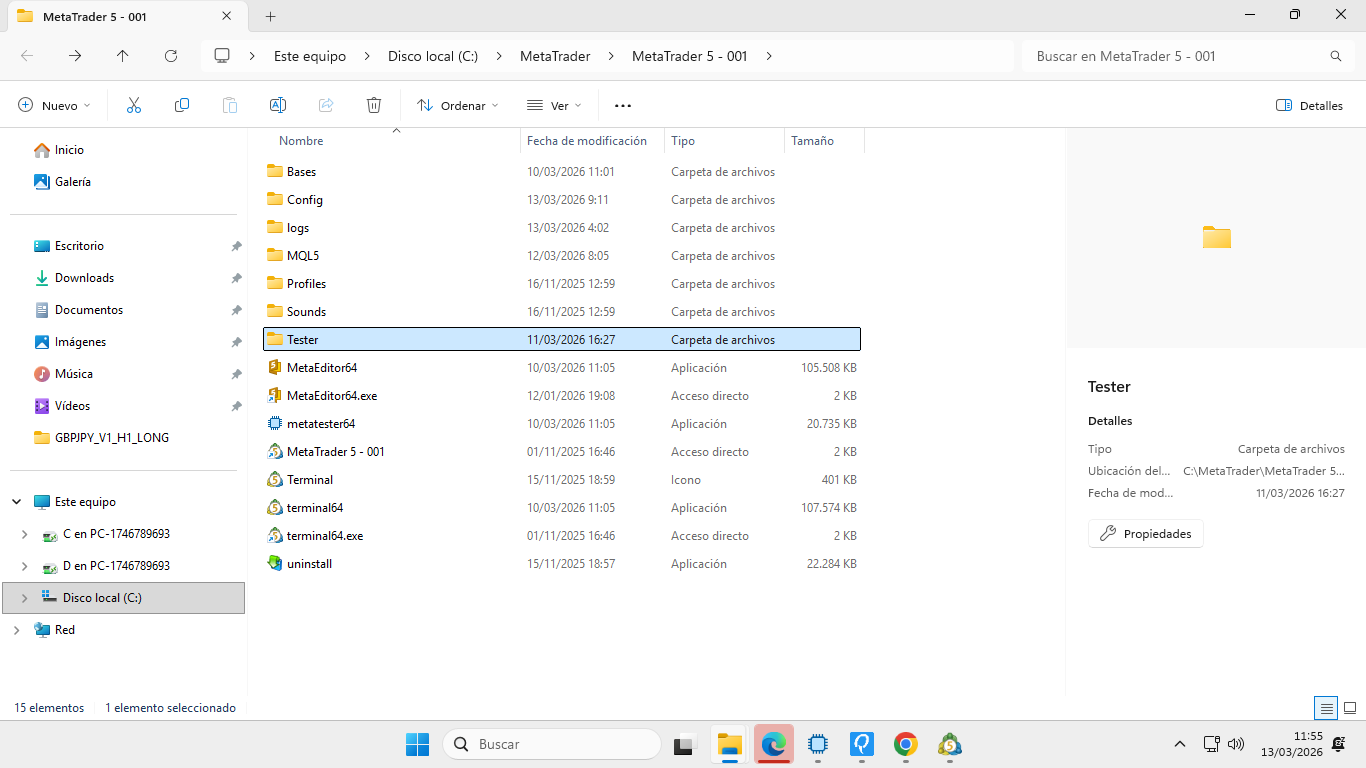Click the Propiedades button
Screen dimensions: 1366x768
pos(1146,534)
